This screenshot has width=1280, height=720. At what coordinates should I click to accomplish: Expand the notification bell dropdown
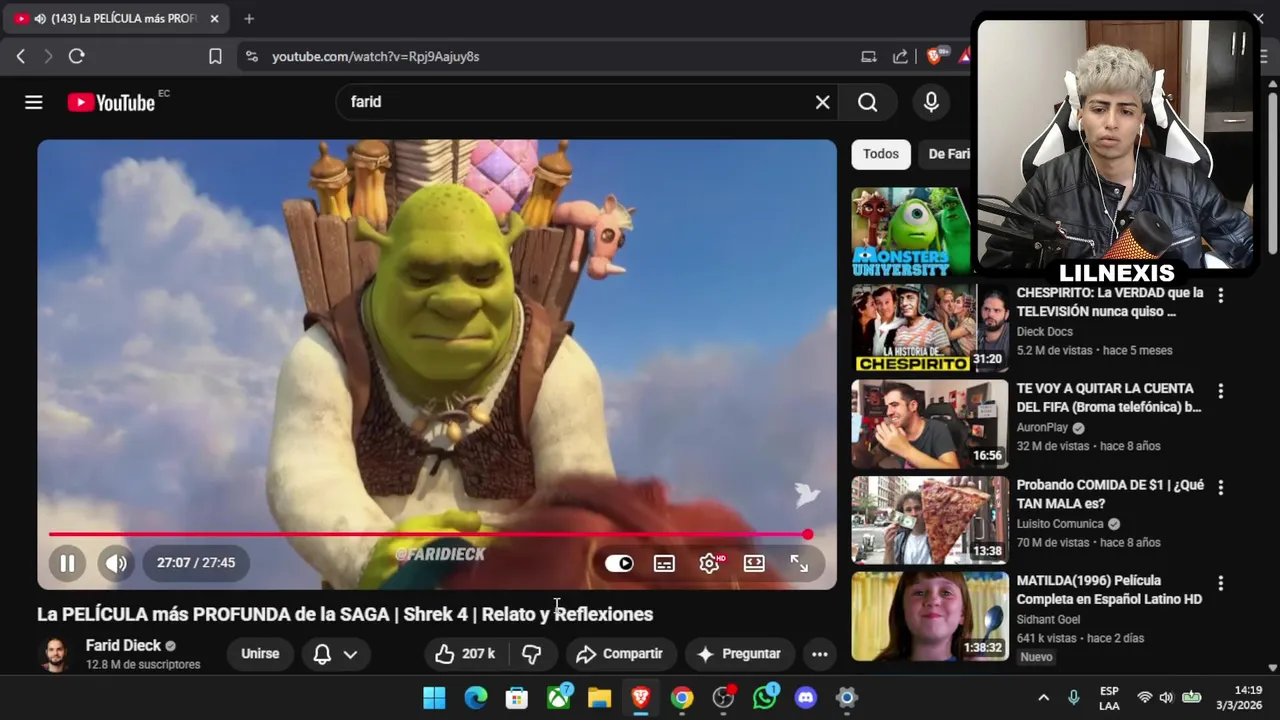(x=335, y=654)
